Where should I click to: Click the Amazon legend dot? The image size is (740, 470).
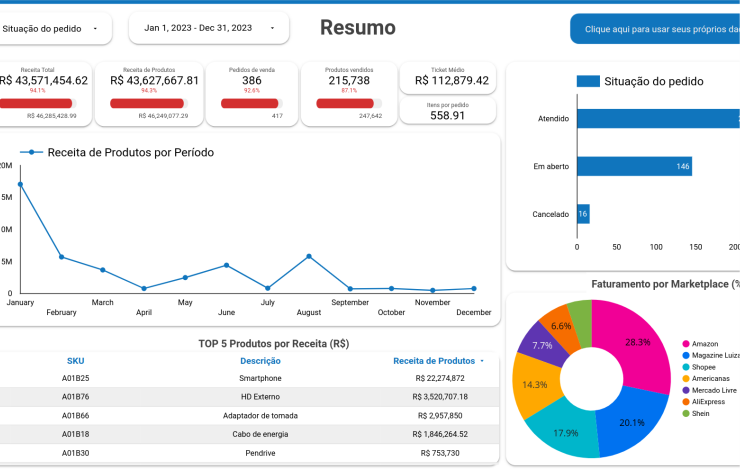tap(685, 344)
